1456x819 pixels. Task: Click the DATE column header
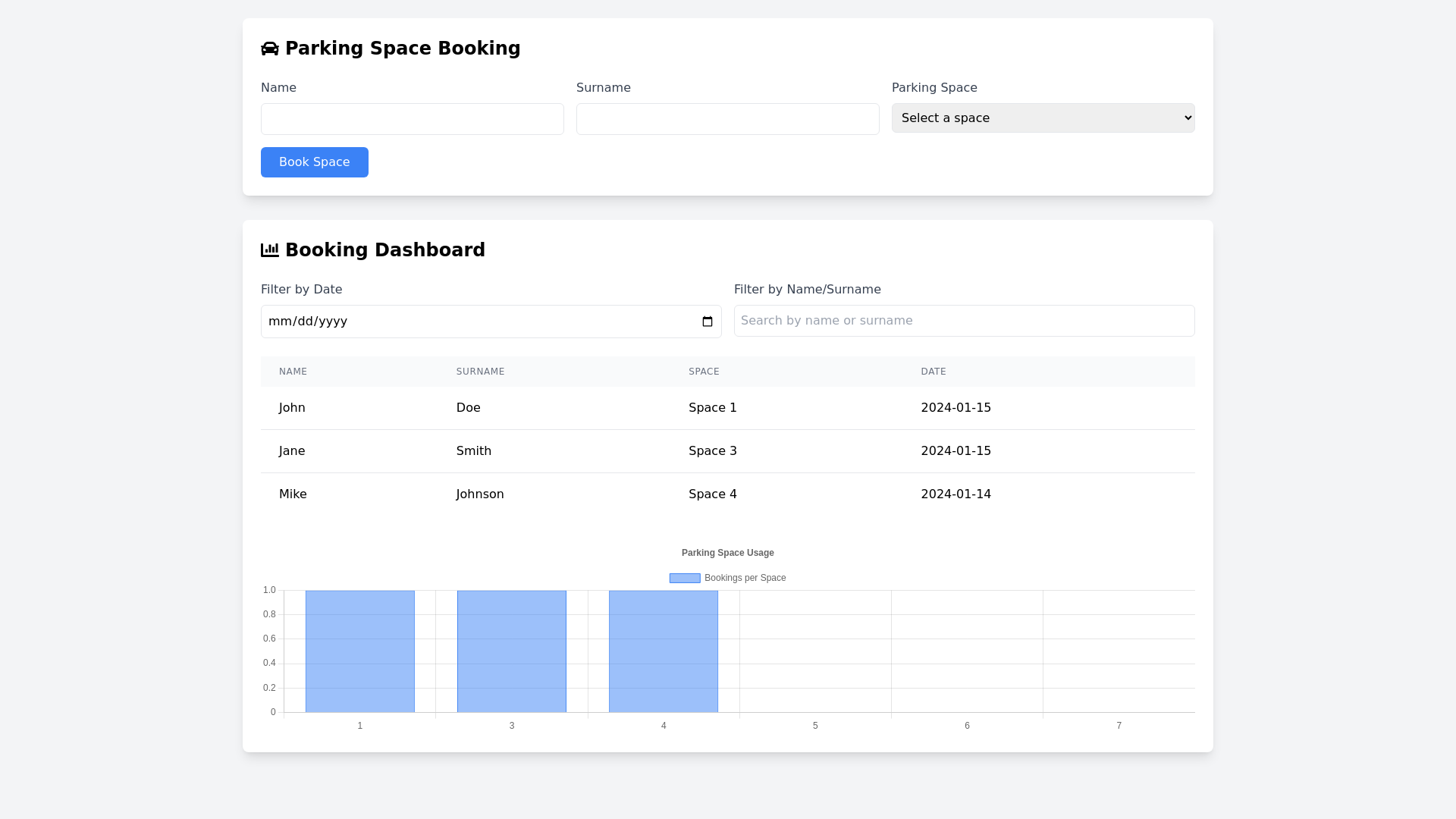(x=933, y=372)
